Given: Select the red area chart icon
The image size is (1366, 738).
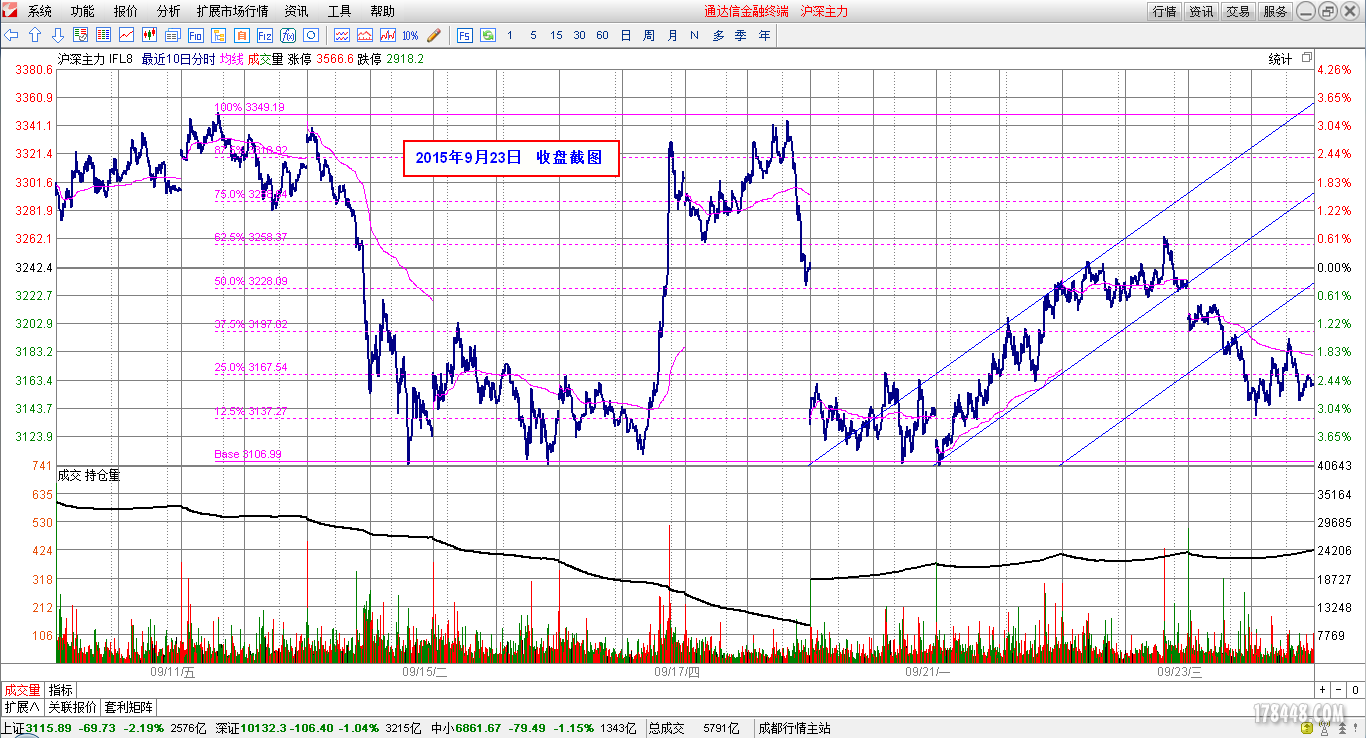Looking at the screenshot, I should point(365,35).
